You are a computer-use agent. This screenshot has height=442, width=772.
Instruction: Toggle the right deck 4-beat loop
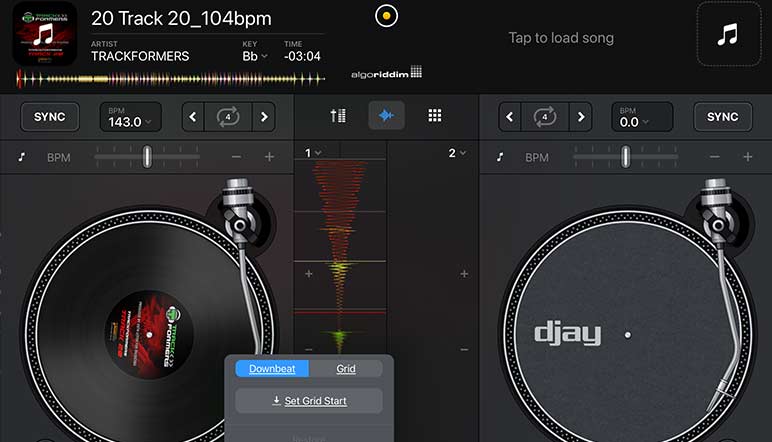(545, 117)
